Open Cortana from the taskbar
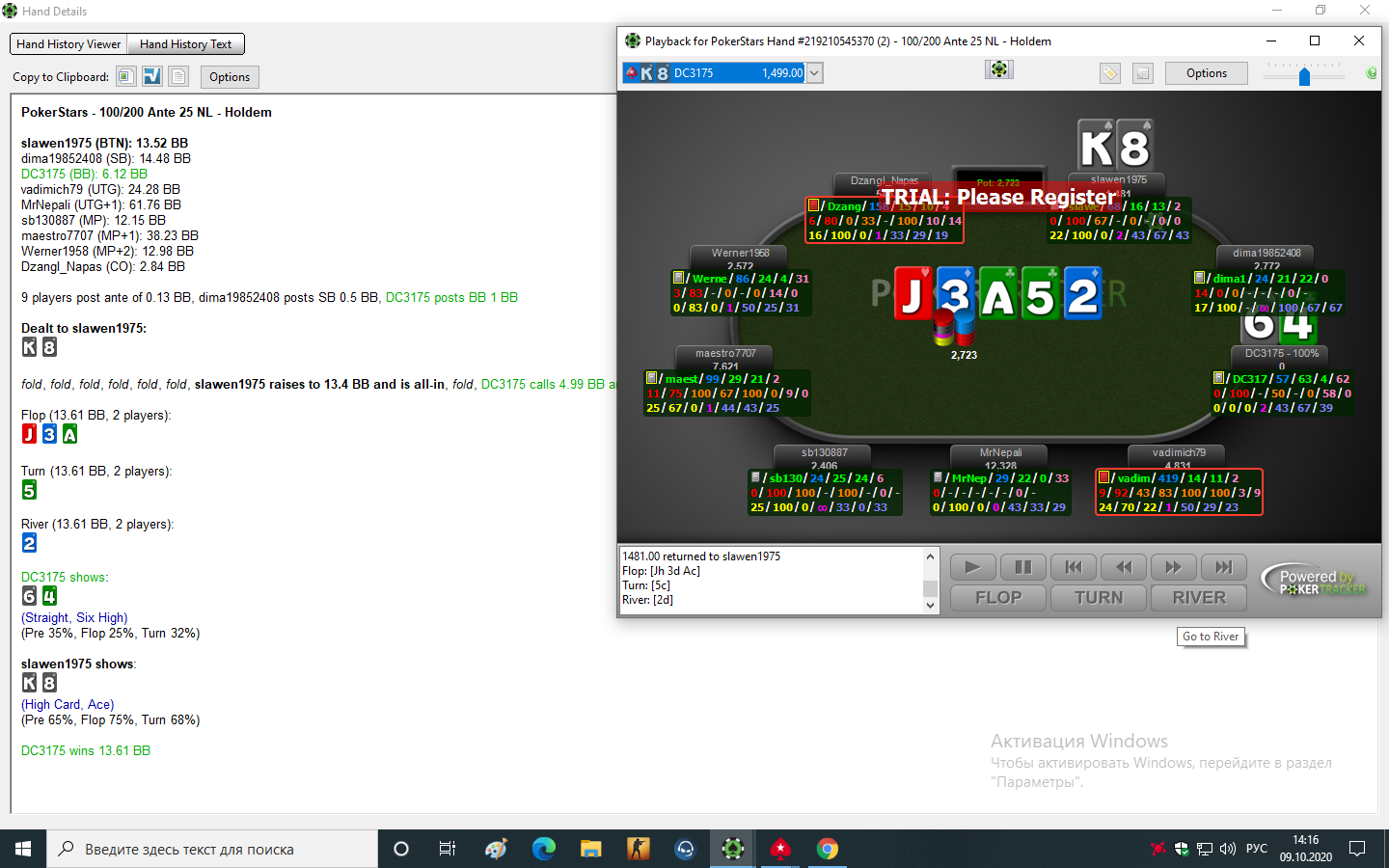The image size is (1389, 868). (401, 849)
